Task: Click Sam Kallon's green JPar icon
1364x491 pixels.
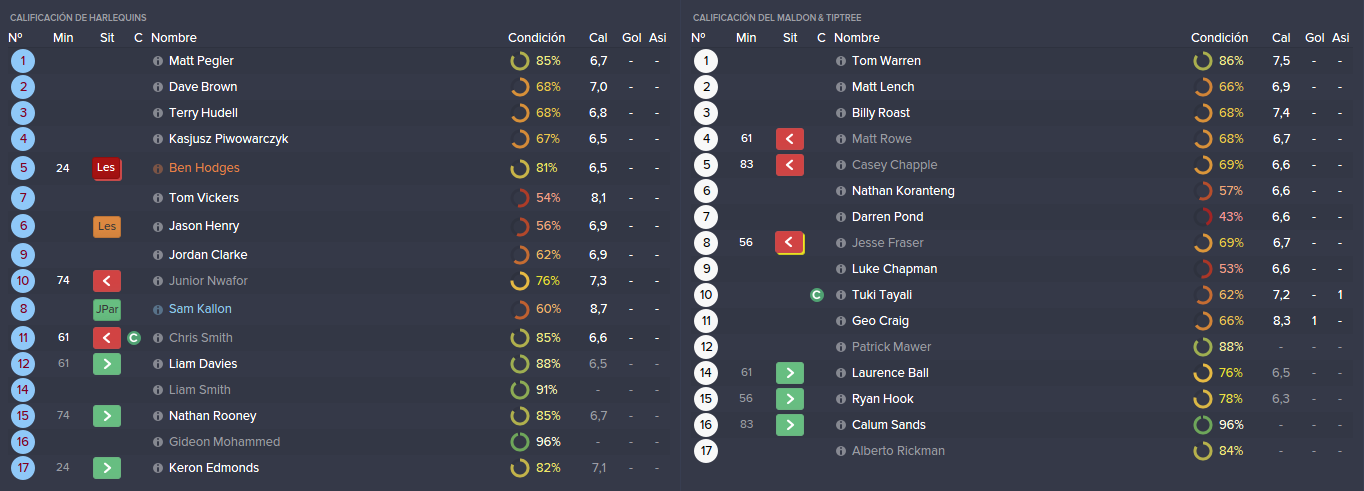Action: pos(107,309)
